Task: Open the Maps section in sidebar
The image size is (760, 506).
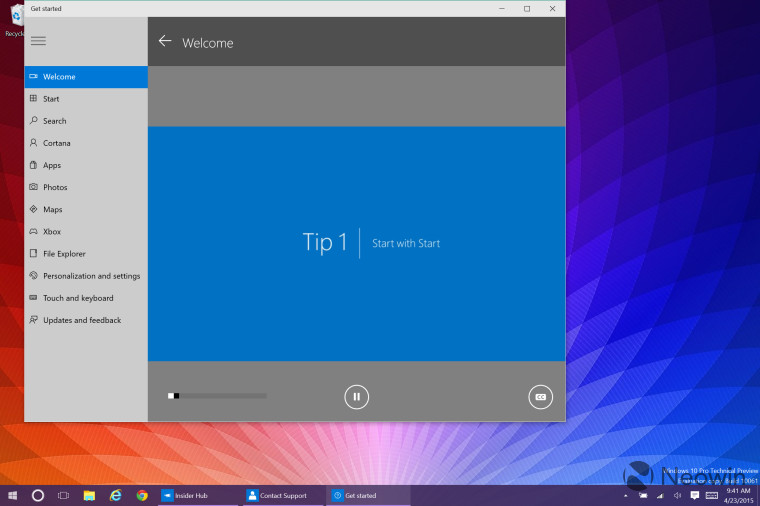Action: [x=86, y=209]
